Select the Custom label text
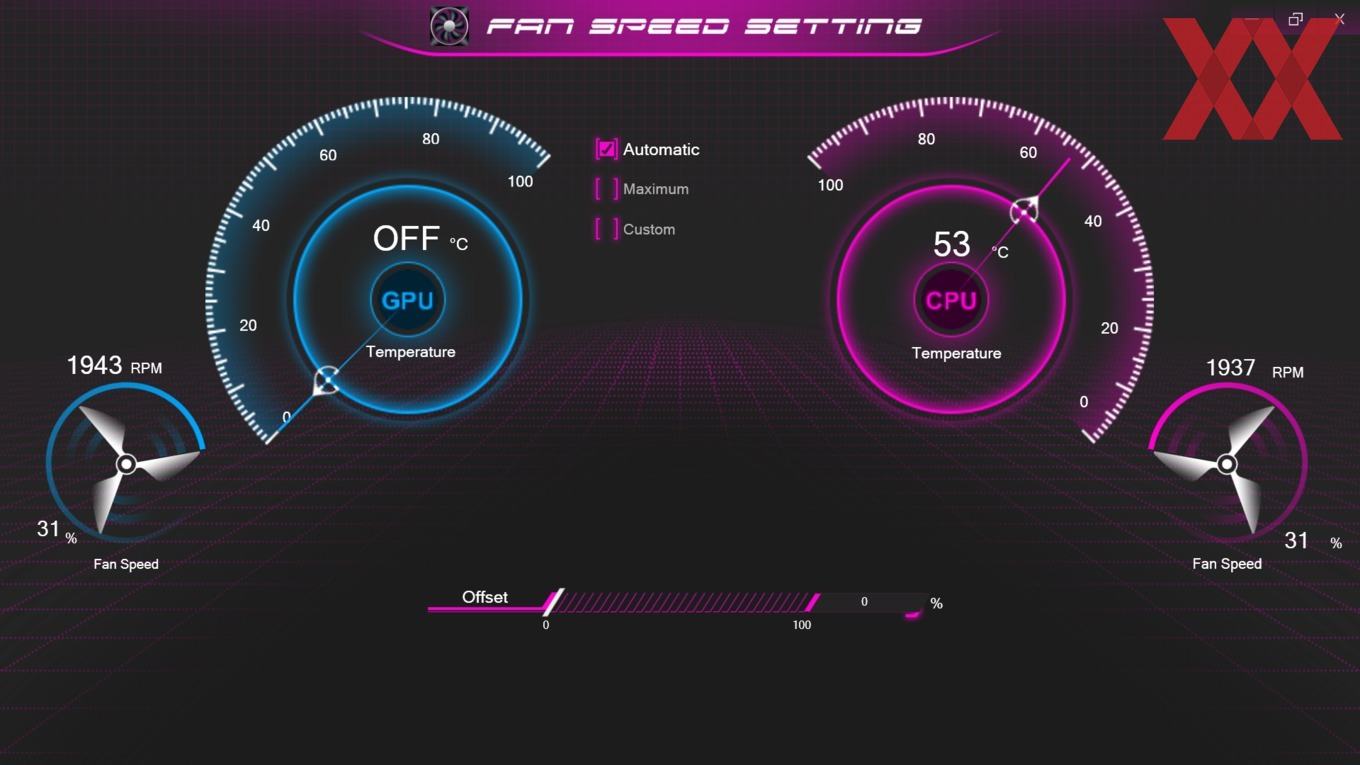The width and height of the screenshot is (1360, 765). point(649,229)
